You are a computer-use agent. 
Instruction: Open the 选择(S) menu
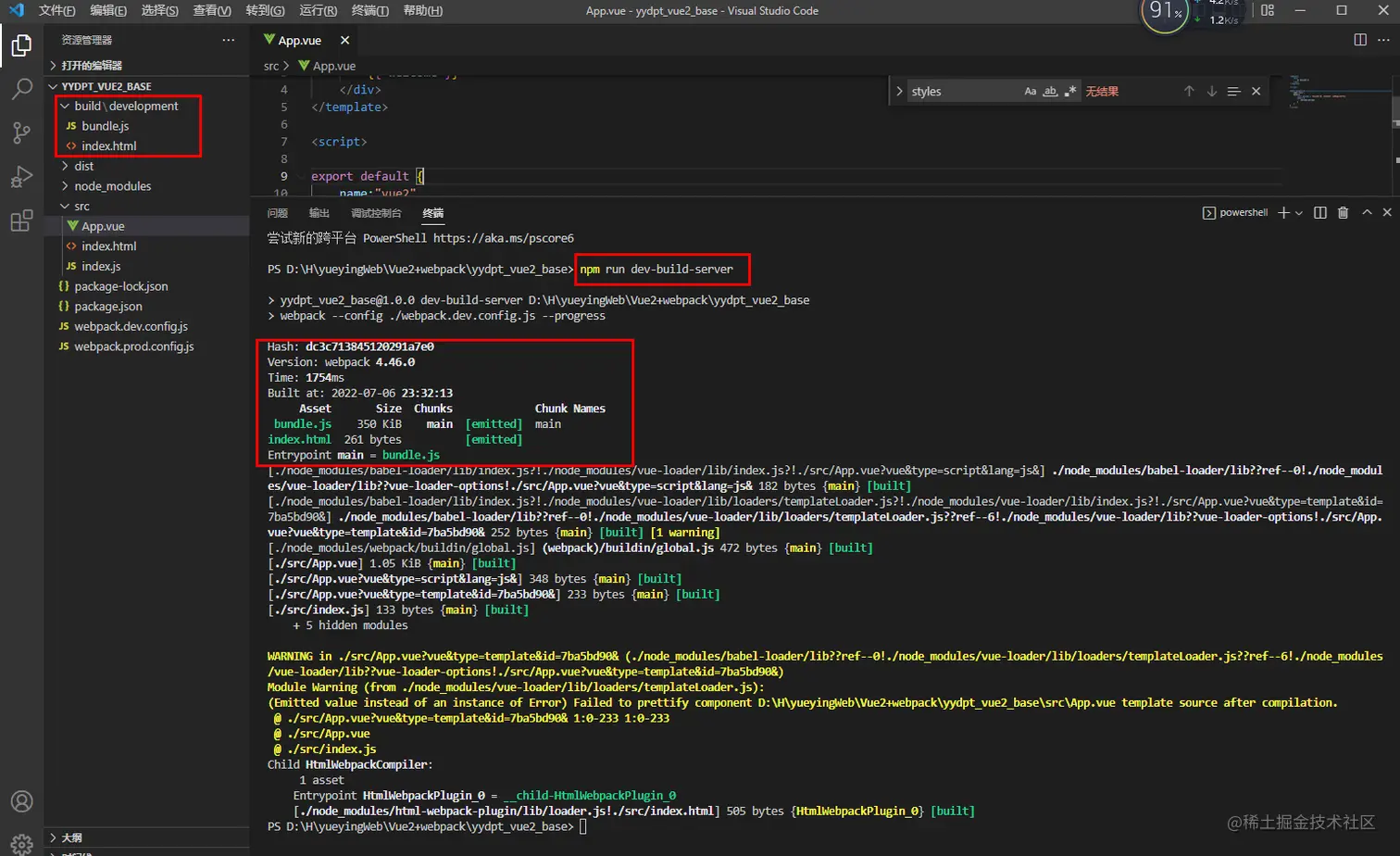(160, 10)
